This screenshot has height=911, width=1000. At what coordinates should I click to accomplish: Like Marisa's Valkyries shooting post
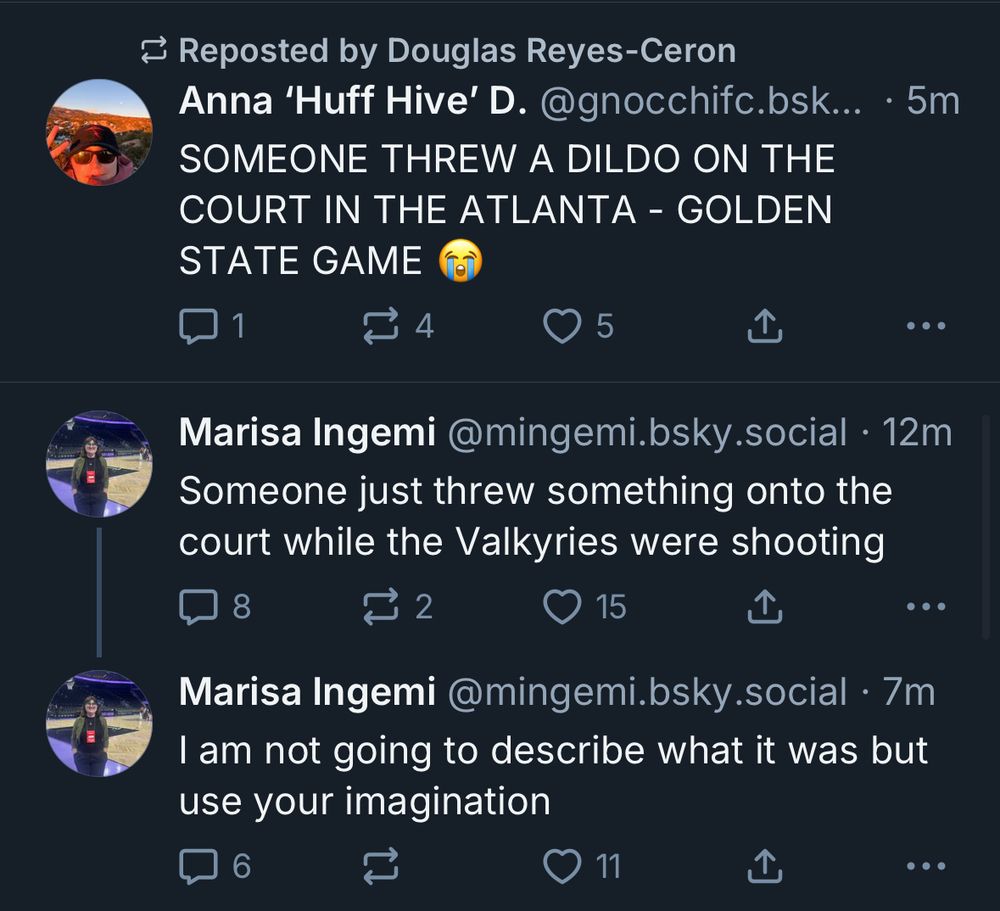562,606
